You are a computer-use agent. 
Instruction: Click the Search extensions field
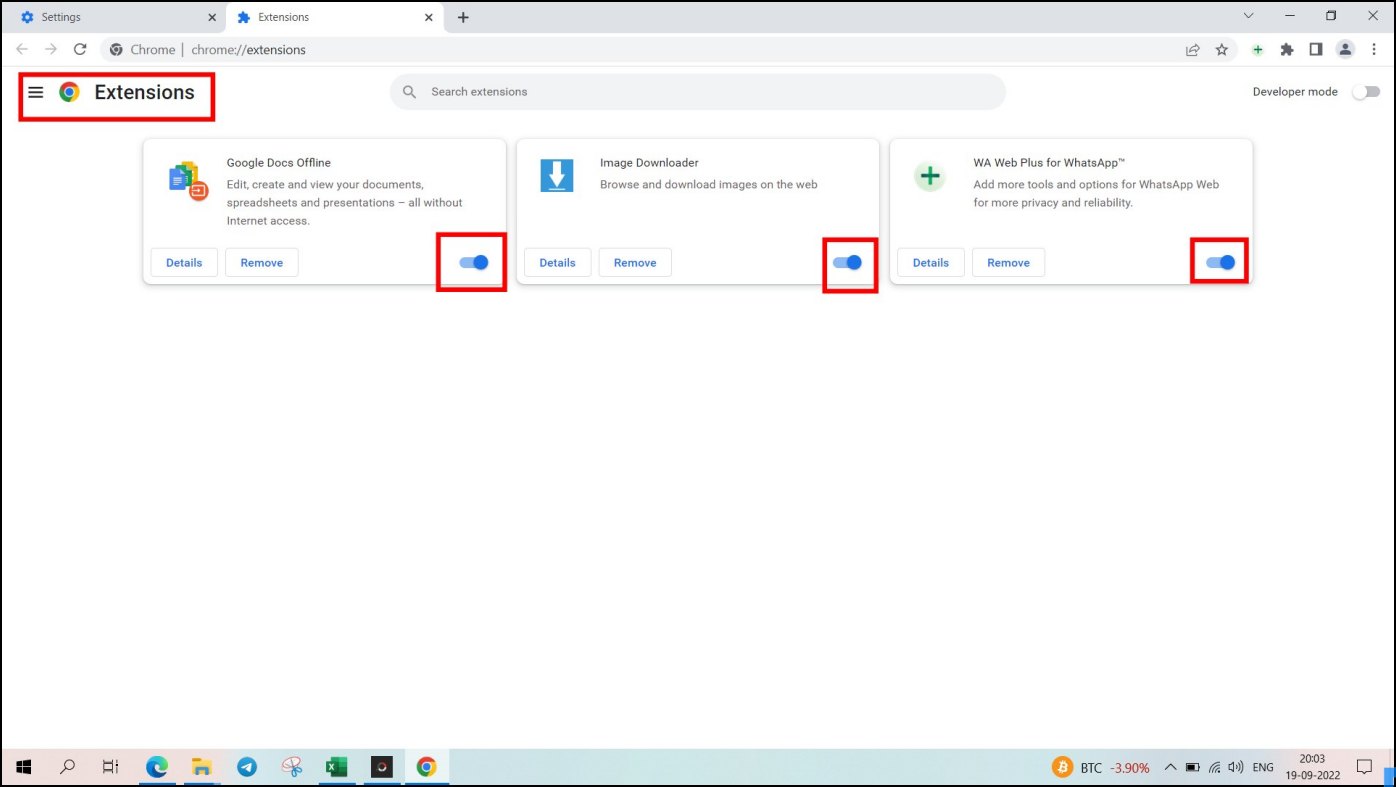click(x=698, y=92)
